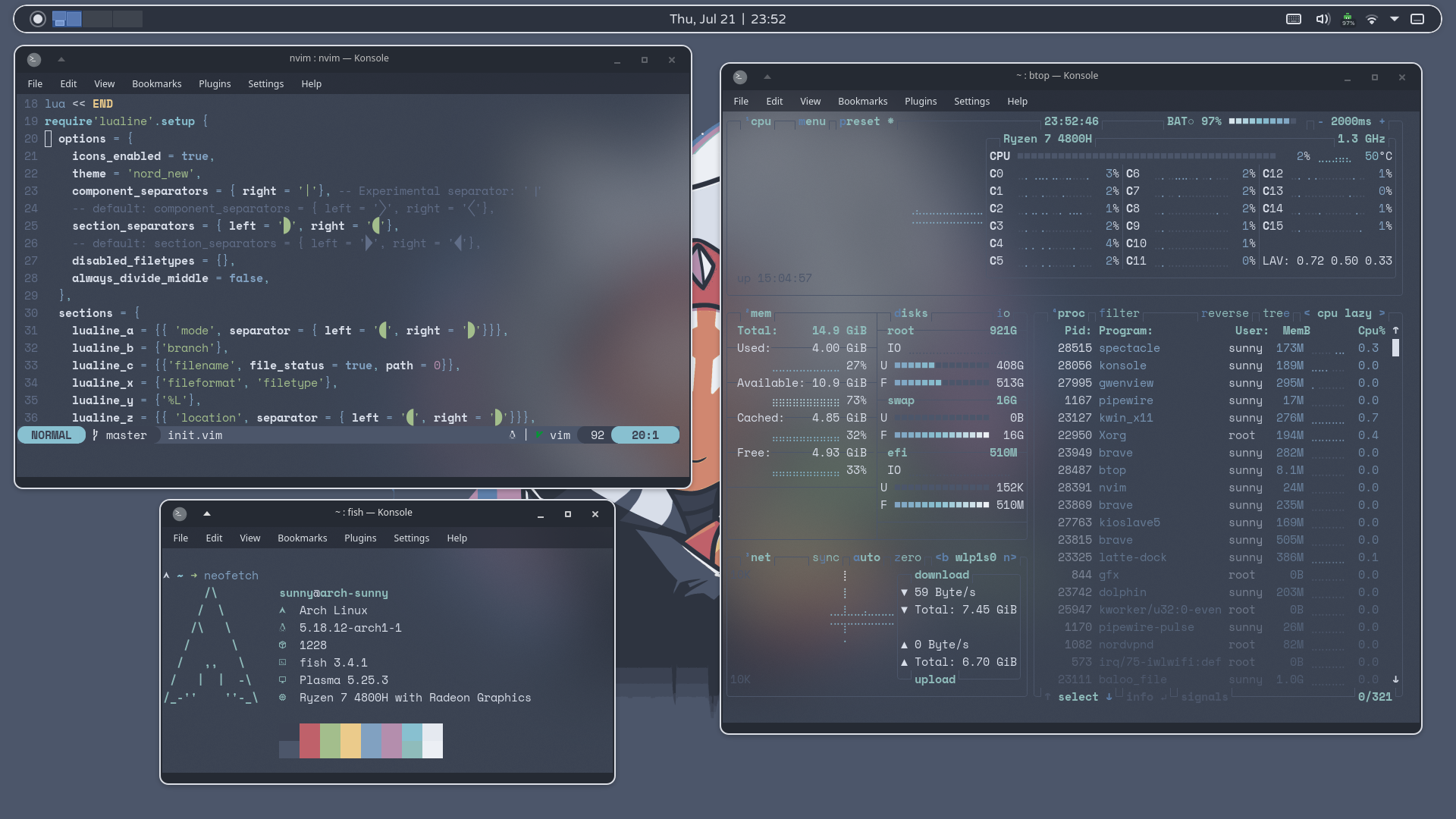Click the keep-above arrow in fish Konsole titlebar
The height and width of the screenshot is (819, 1456).
point(206,513)
